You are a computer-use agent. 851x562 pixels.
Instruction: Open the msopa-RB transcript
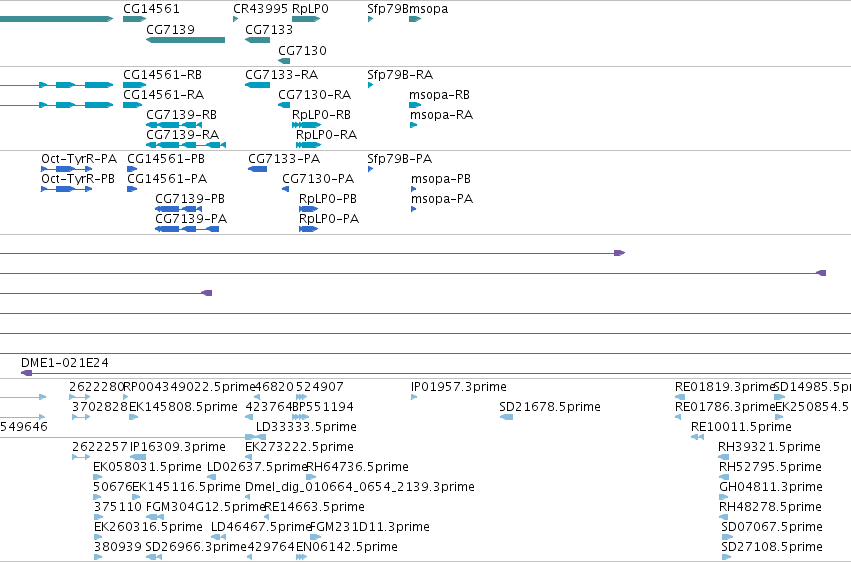tap(415, 105)
